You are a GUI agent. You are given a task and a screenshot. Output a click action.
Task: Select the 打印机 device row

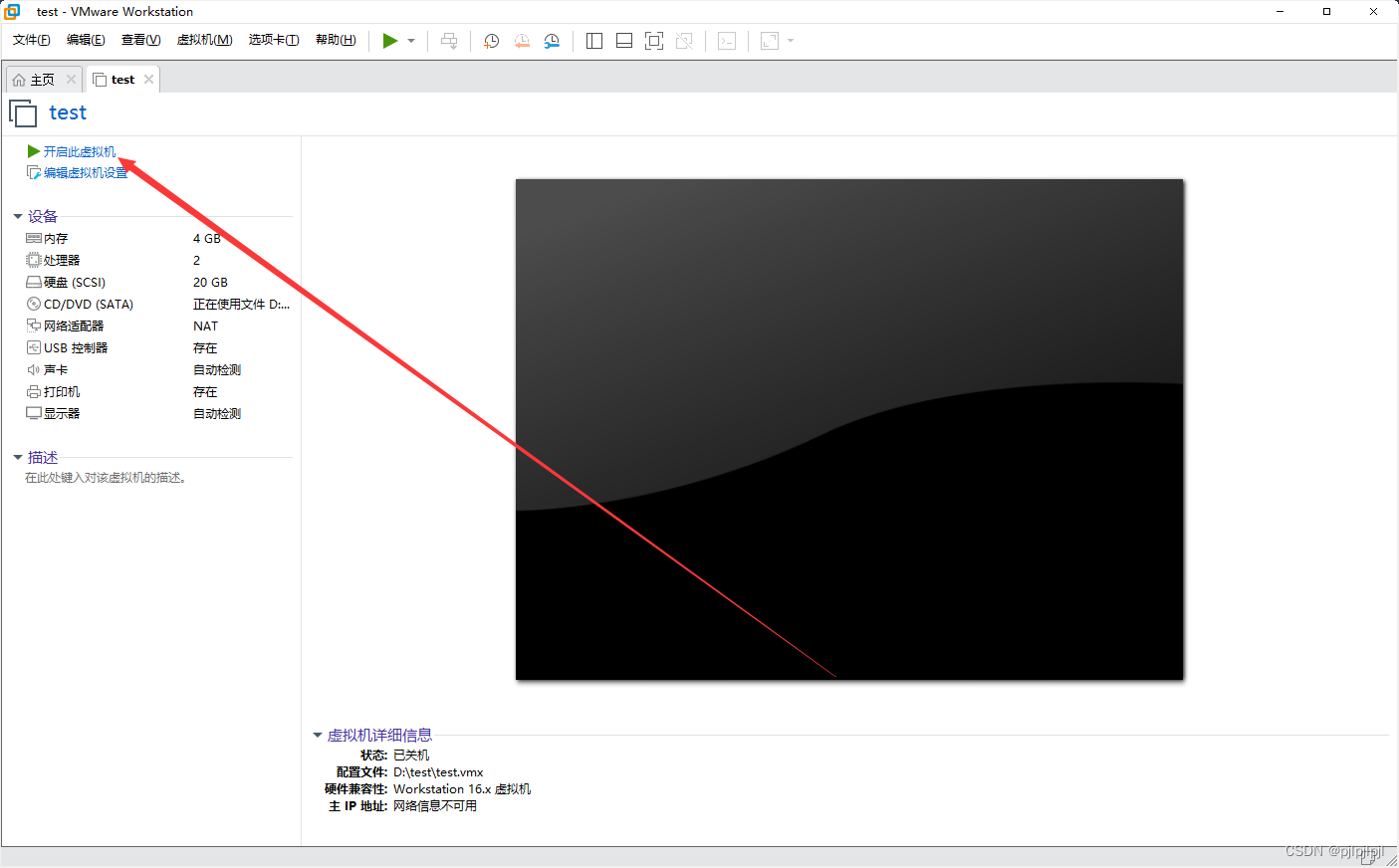157,392
